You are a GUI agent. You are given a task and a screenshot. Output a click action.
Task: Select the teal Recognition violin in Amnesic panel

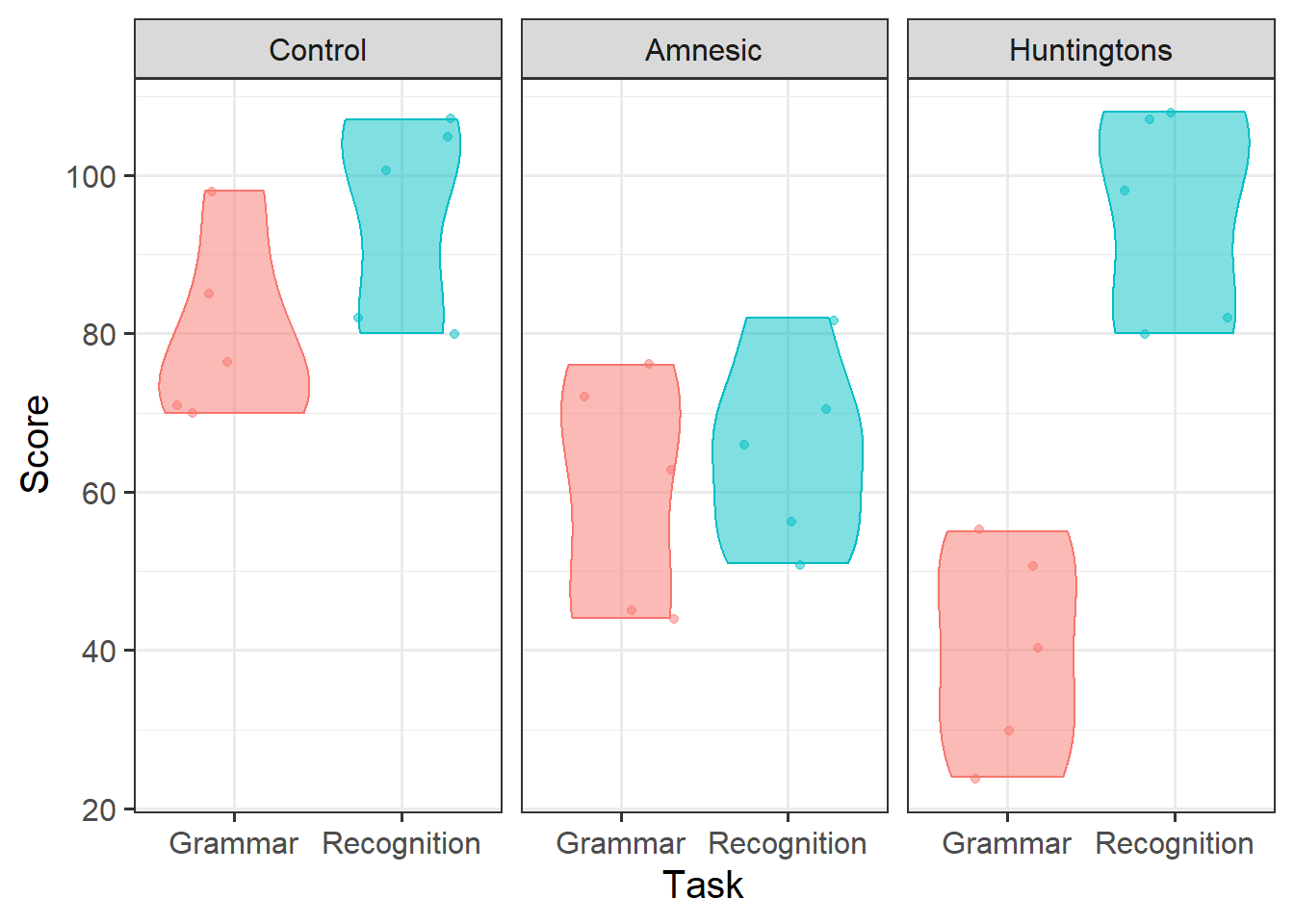788,441
